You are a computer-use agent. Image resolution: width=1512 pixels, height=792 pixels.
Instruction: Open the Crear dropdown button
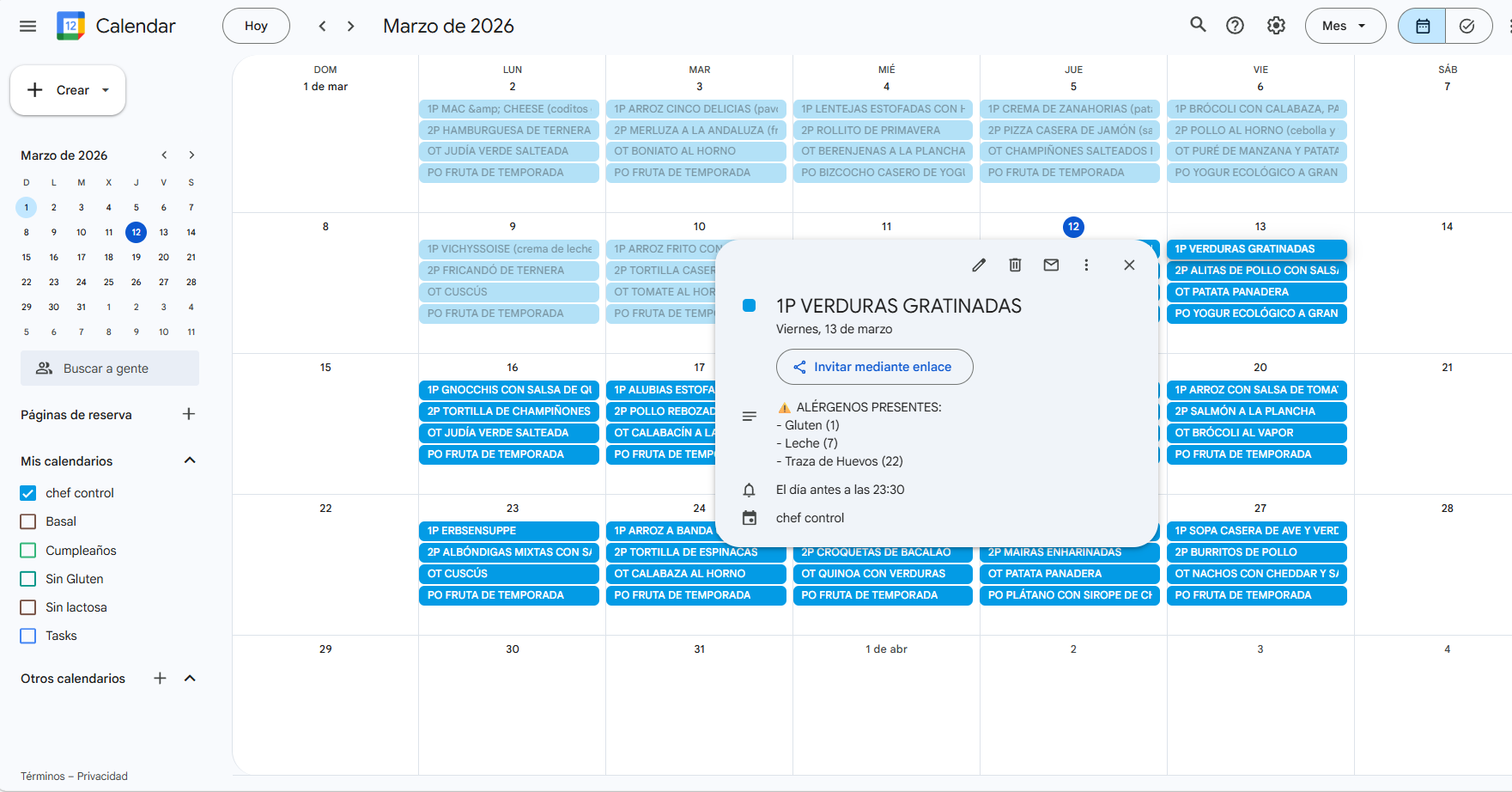point(68,90)
